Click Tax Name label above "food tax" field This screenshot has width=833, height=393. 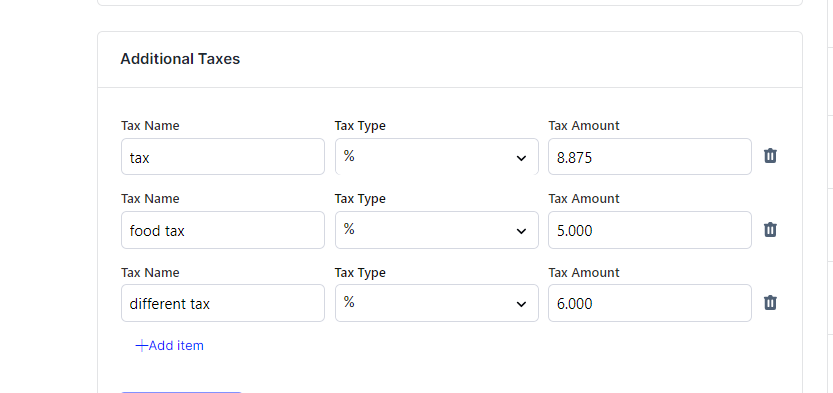[150, 199]
